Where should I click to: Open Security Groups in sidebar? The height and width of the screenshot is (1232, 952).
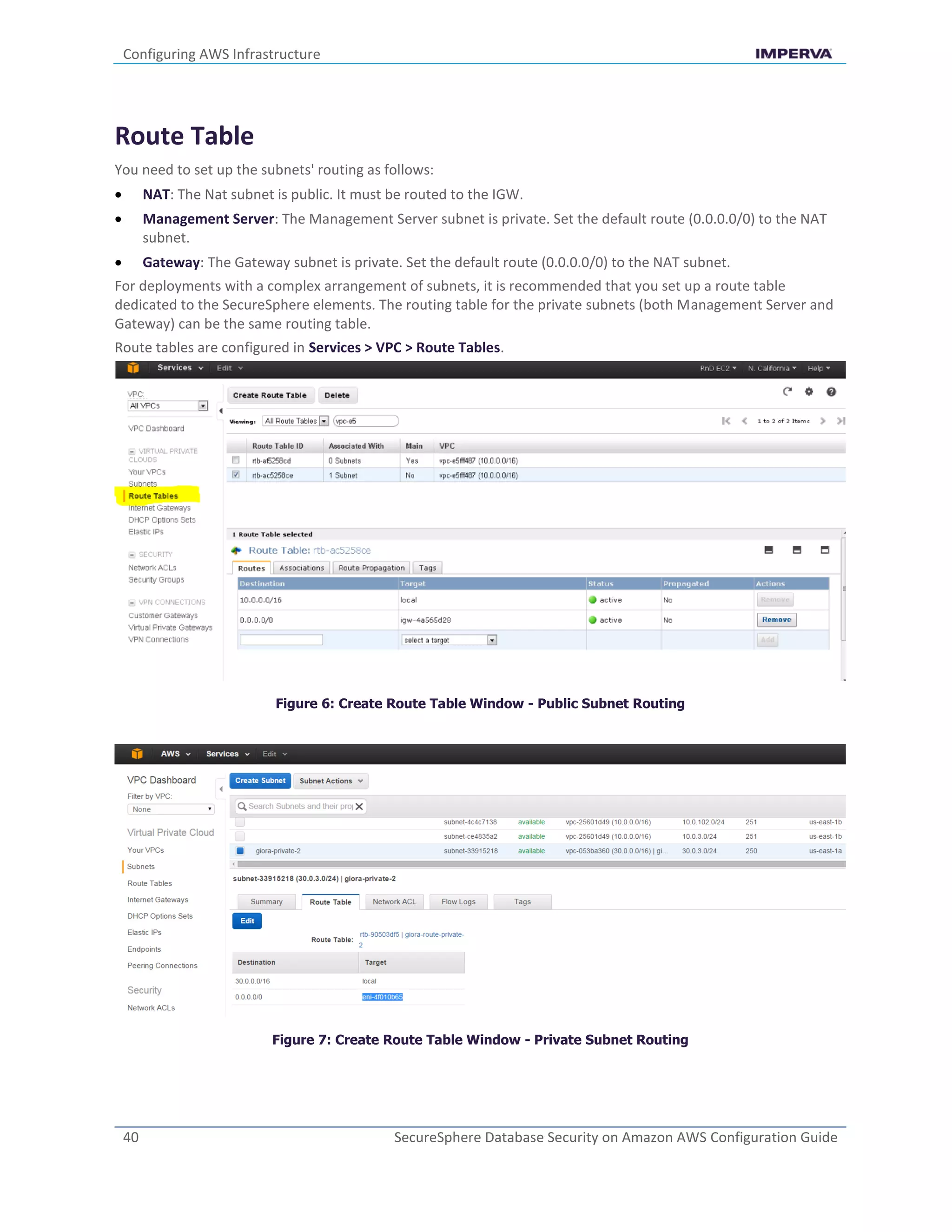[156, 580]
